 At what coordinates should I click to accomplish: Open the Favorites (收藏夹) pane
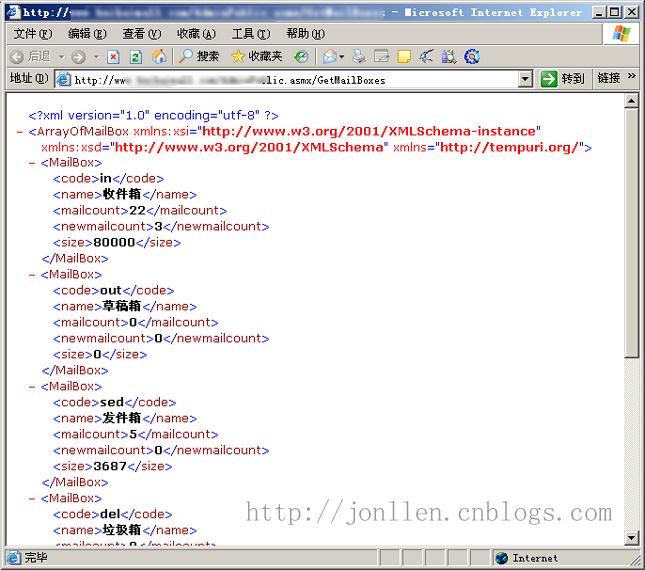pyautogui.click(x=257, y=56)
